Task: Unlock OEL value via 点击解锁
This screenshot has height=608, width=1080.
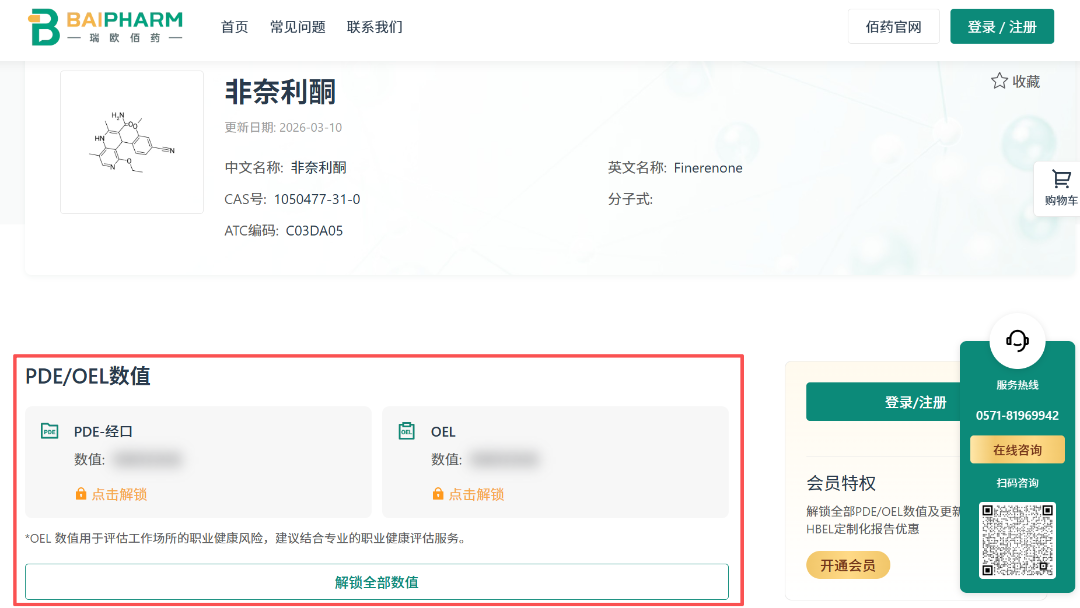Action: 468,494
